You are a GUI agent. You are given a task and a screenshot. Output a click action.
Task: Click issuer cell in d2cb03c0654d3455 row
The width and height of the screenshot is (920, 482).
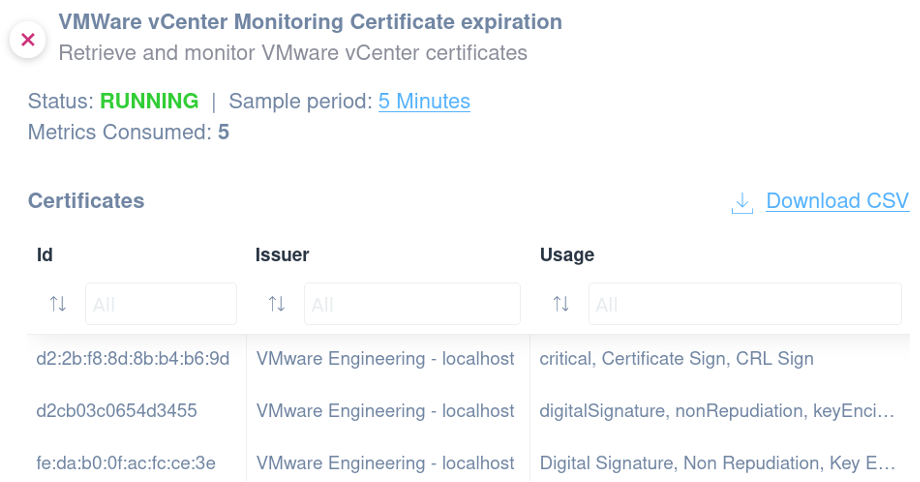(385, 410)
